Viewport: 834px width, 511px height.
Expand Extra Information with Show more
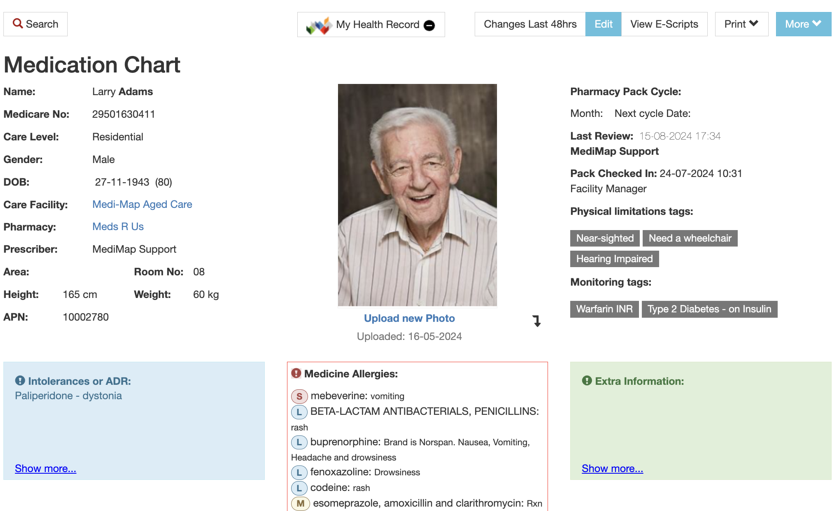[x=612, y=468]
